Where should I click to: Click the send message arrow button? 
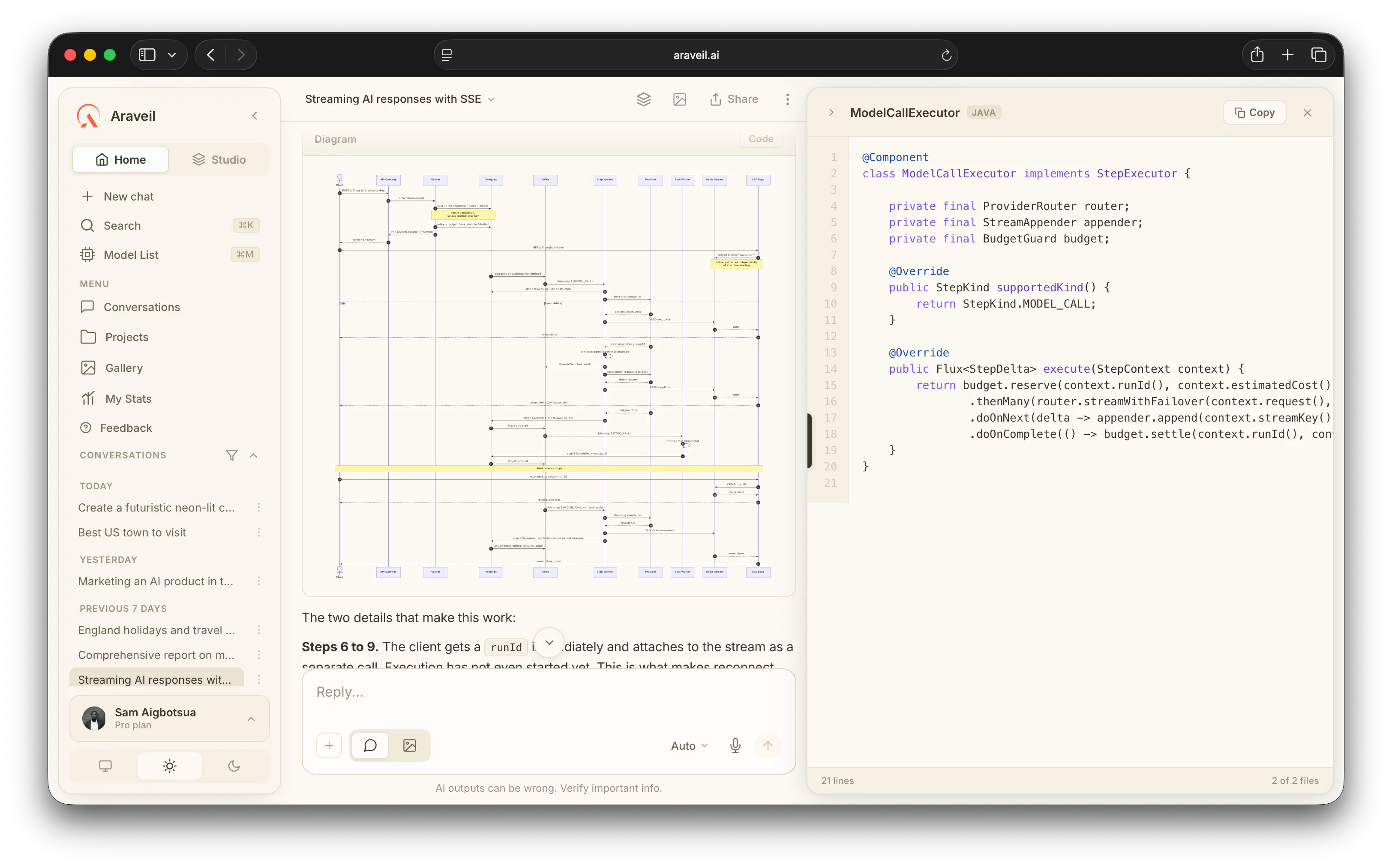(768, 745)
